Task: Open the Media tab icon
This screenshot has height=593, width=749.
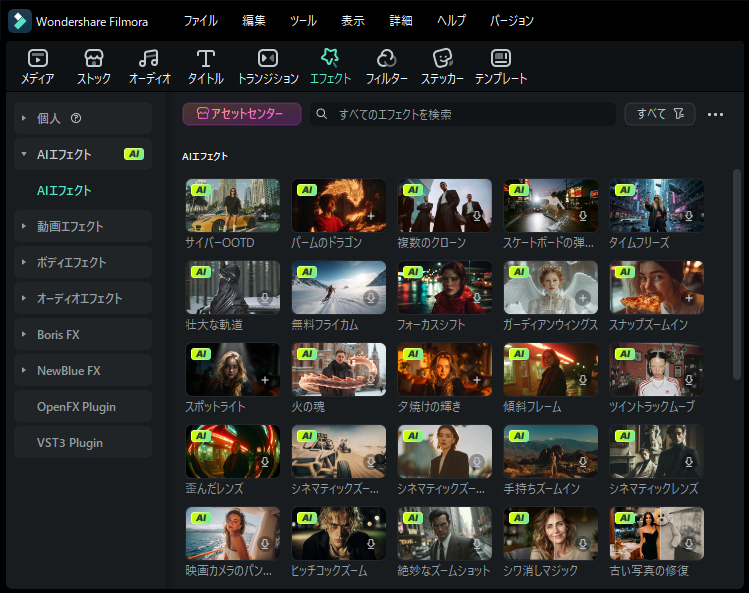Action: [x=37, y=59]
